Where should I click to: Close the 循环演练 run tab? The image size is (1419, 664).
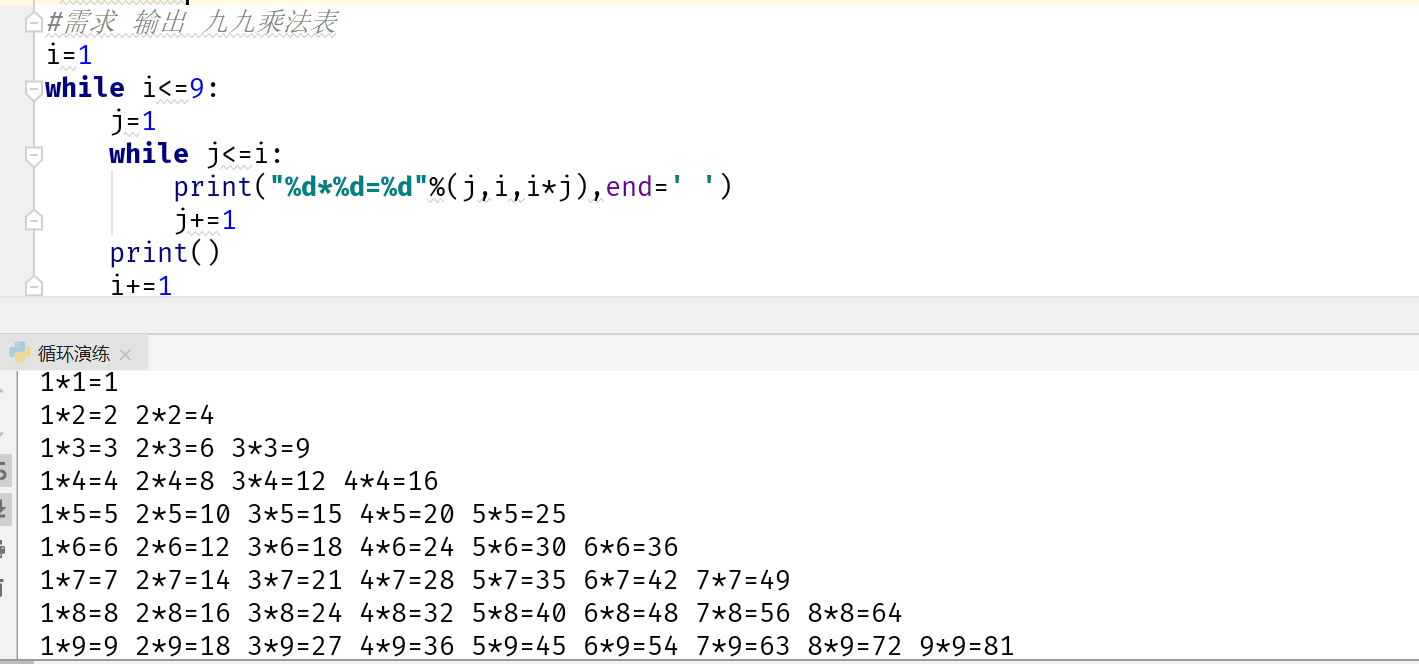[x=125, y=354]
